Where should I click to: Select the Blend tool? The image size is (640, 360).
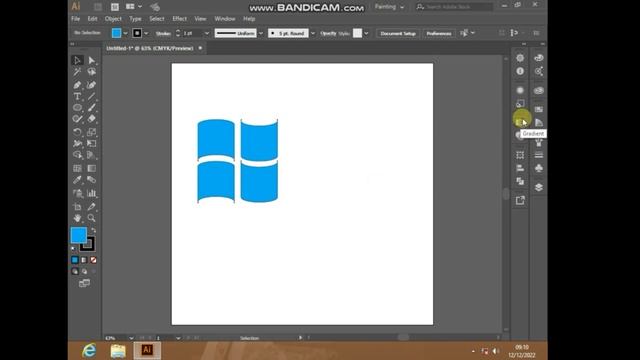(x=91, y=180)
